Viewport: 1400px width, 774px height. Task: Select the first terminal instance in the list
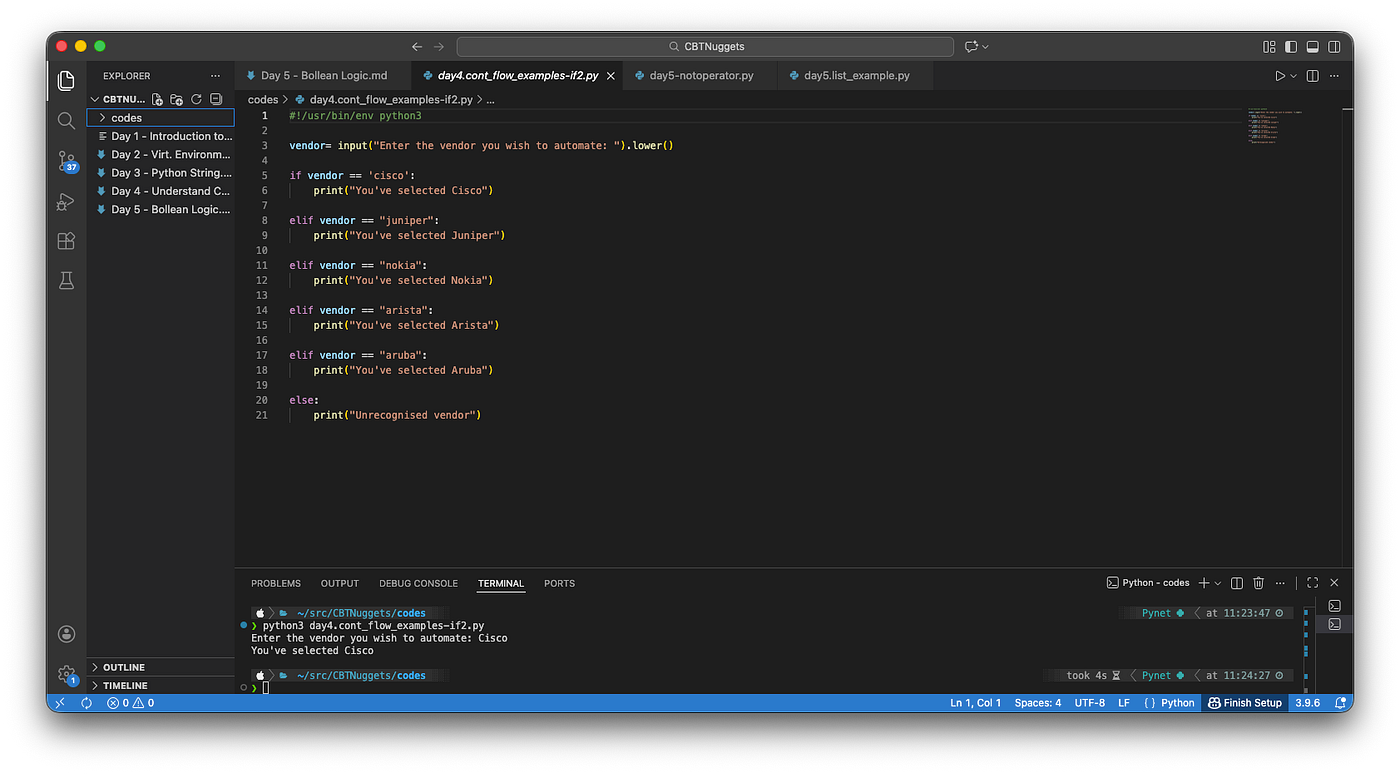click(x=1334, y=605)
